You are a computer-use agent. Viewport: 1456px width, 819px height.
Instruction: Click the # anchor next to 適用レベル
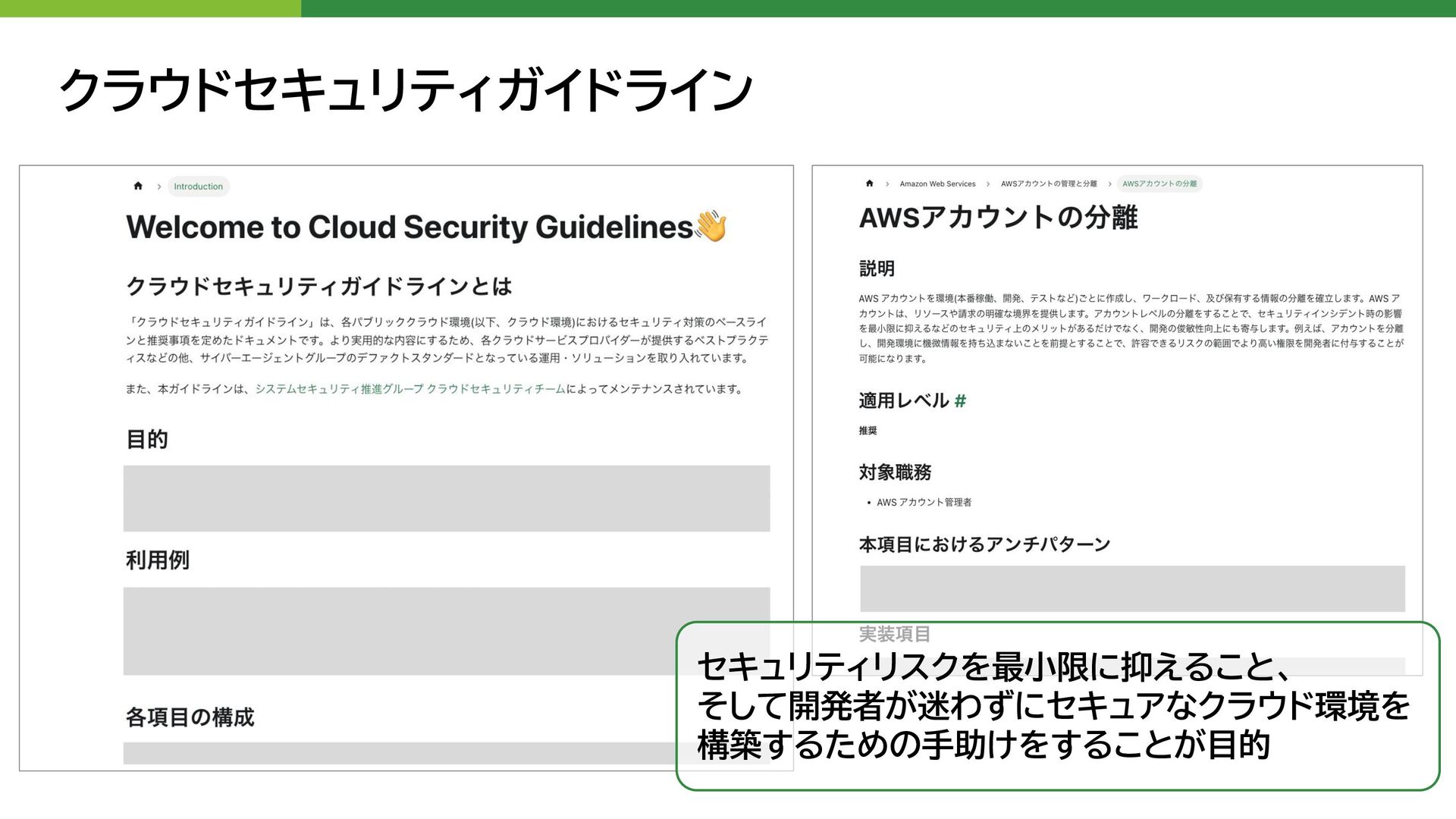point(960,401)
